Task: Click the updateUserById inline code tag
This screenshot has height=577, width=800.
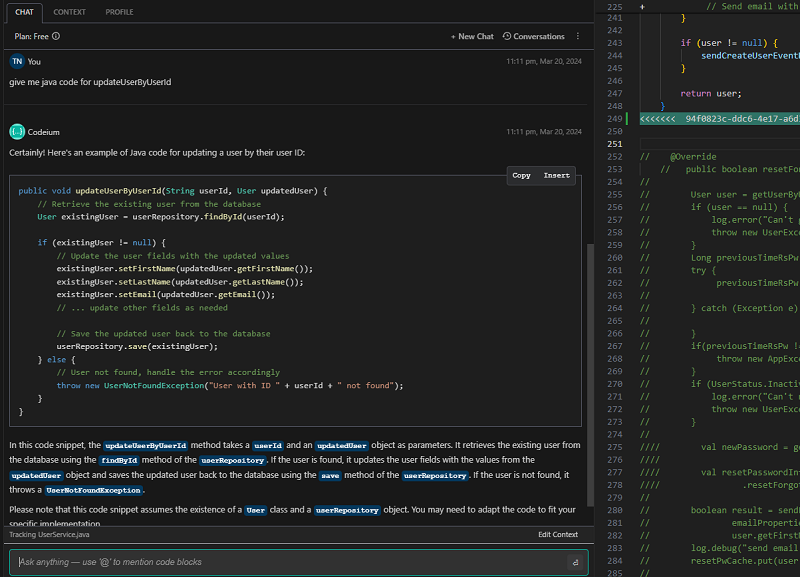Action: pyautogui.click(x=145, y=444)
